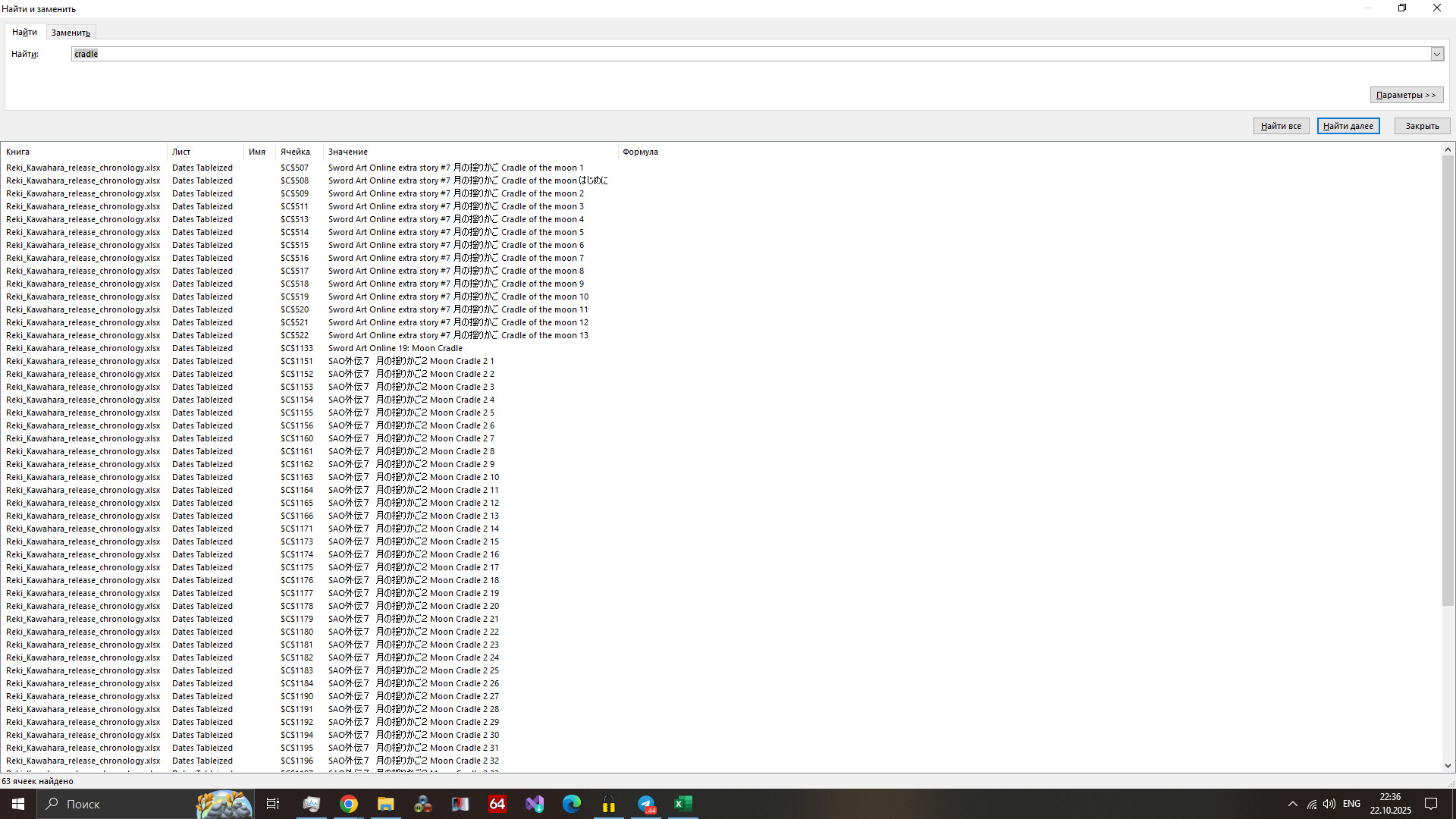The width and height of the screenshot is (1456, 819).
Task: Show hidden tray icons chevron
Action: click(1293, 804)
